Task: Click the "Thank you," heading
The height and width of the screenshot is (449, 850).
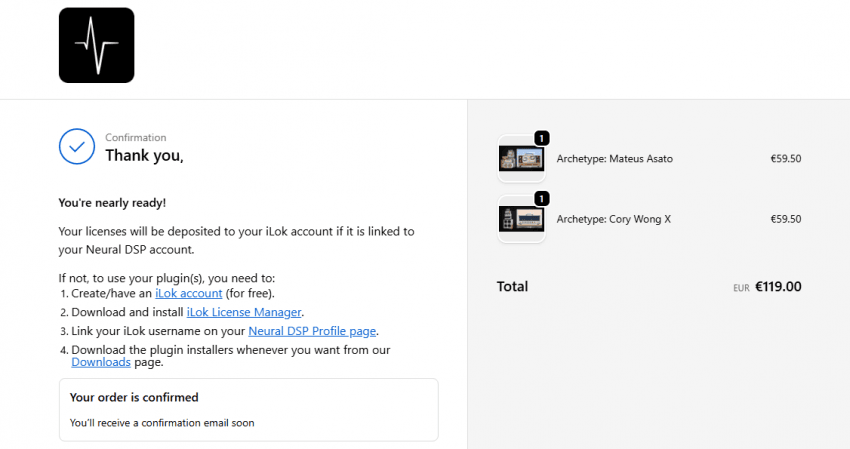Action: point(145,155)
